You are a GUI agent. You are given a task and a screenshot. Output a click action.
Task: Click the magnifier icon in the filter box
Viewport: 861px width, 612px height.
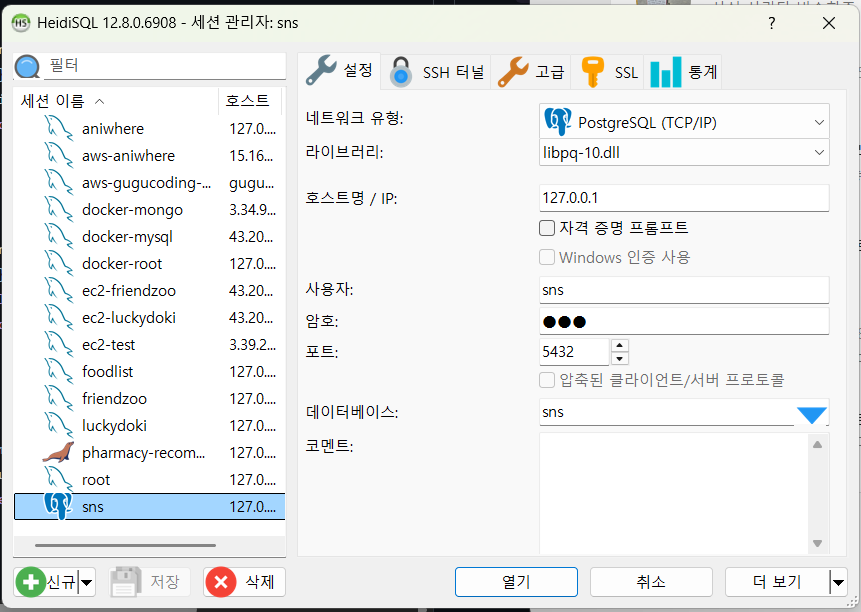click(x=27, y=67)
